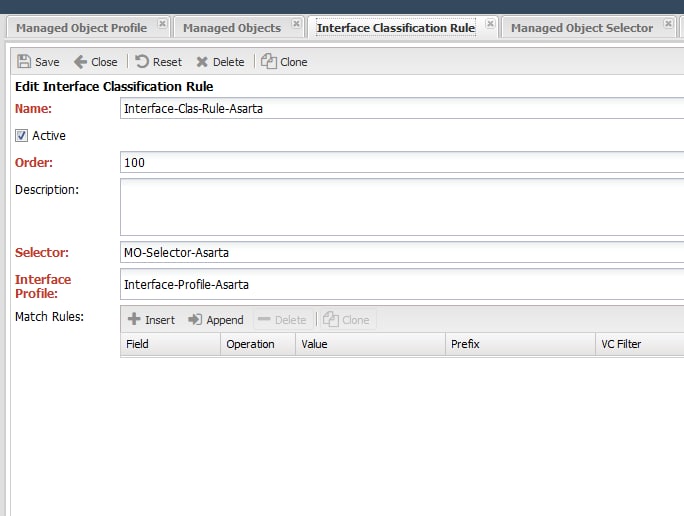The height and width of the screenshot is (516, 684).
Task: Click the Delete button label in top toolbar
Action: (x=229, y=62)
